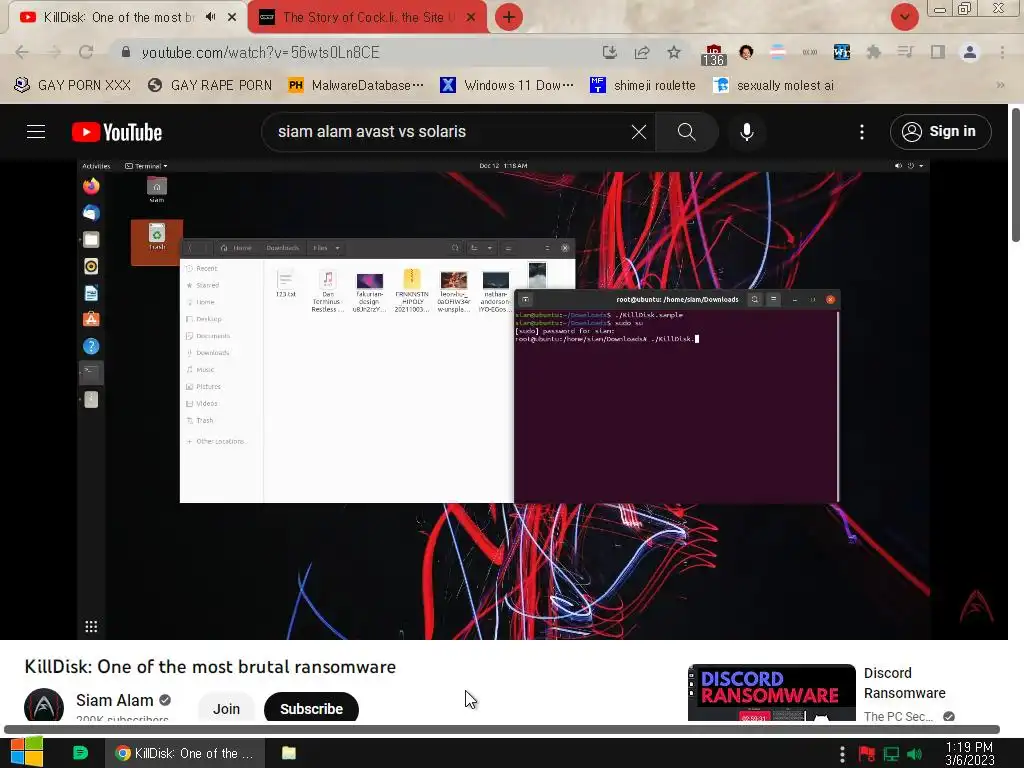Run the search with the magnifier button
Screen dimensions: 1024x768
[x=686, y=132]
